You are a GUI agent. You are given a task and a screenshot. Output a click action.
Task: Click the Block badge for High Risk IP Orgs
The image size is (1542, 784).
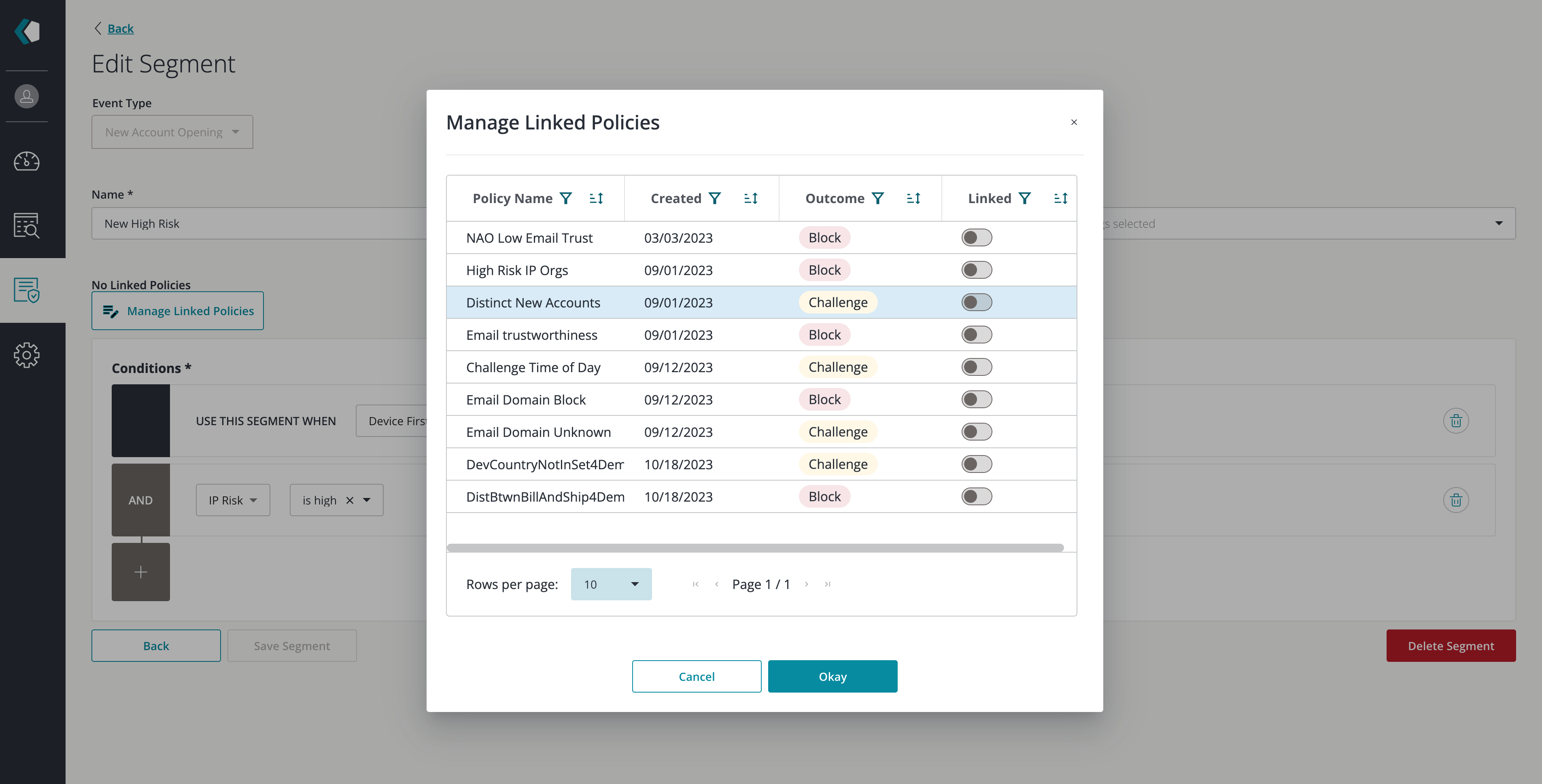coord(824,270)
